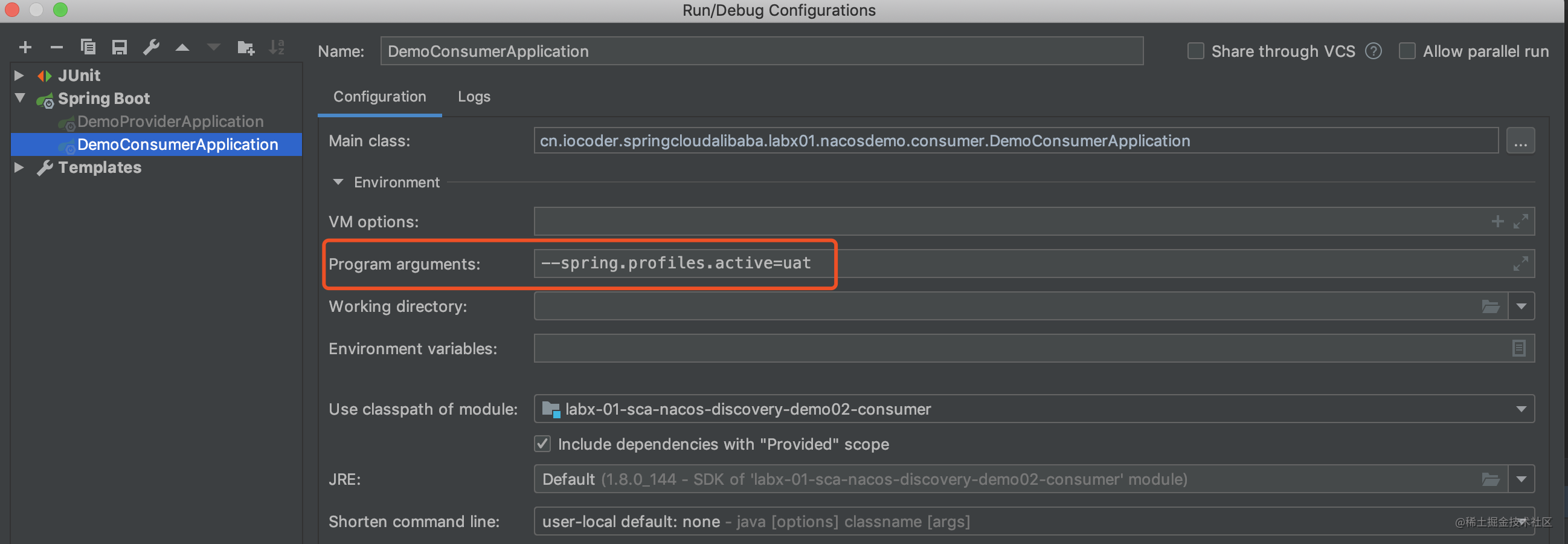Copy configuration icon in toolbar
1568x544 pixels.
[88, 47]
